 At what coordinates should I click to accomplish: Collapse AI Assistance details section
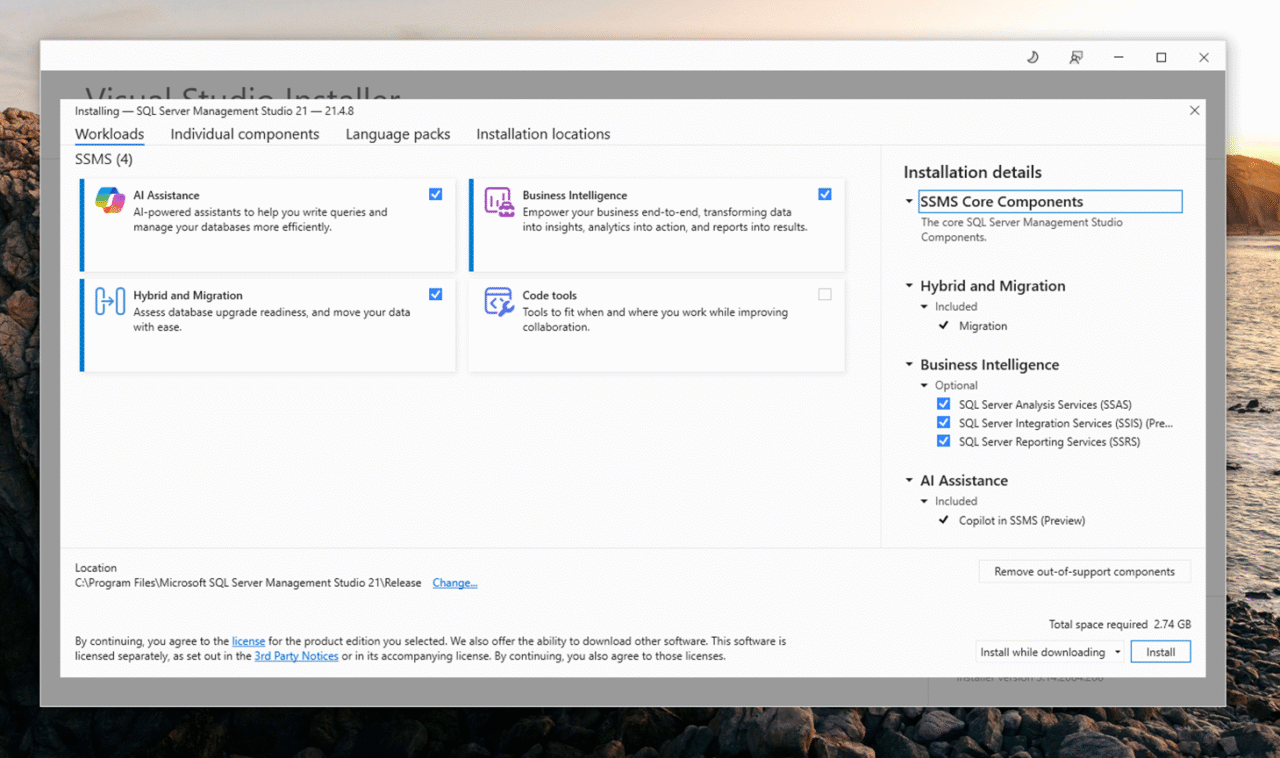[x=909, y=481]
